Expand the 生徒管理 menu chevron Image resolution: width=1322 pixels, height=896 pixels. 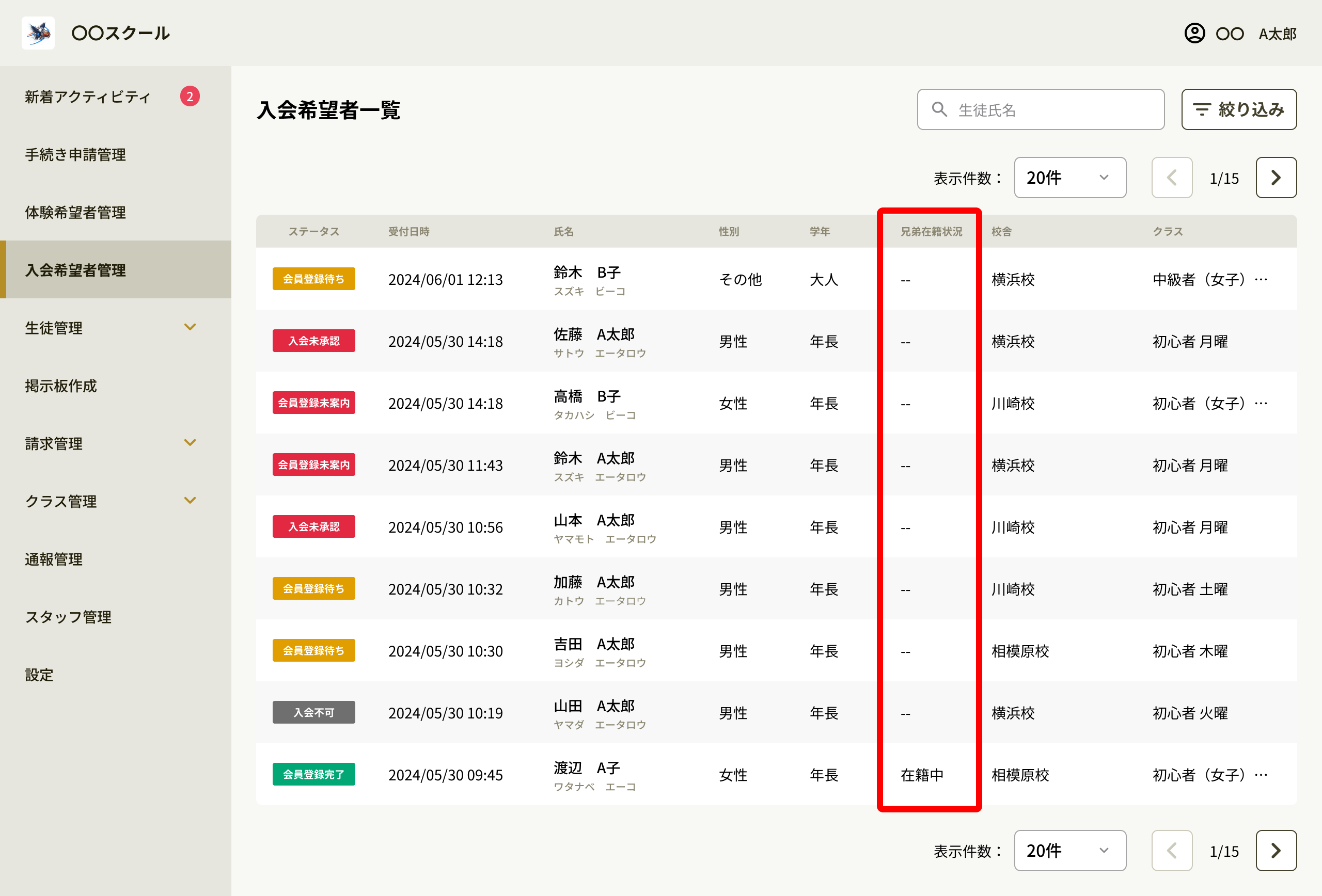(190, 327)
